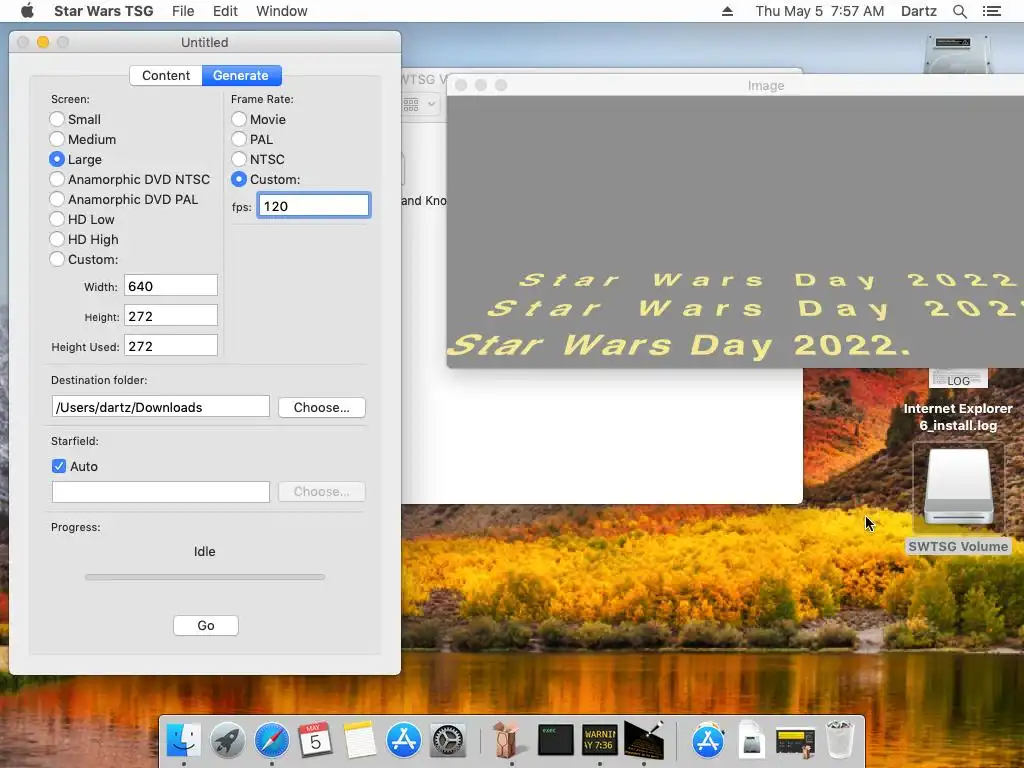Screen dimensions: 1024x768
Task: Click the minimized window thumbnail beside Trash
Action: pos(795,741)
